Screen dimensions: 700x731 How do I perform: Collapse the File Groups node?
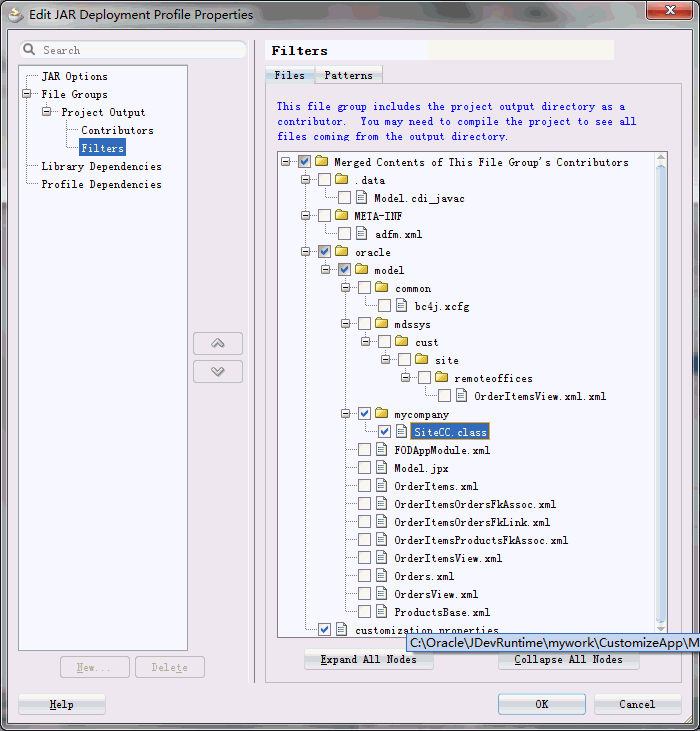click(27, 94)
